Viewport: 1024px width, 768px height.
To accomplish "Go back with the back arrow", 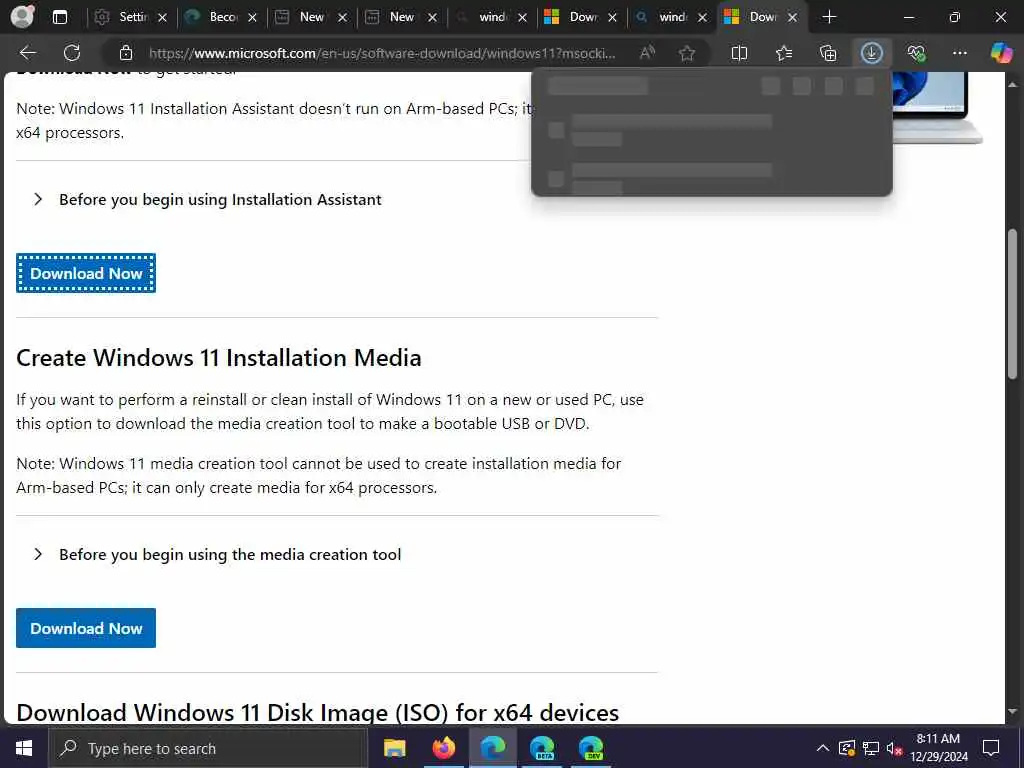I will click(27, 53).
